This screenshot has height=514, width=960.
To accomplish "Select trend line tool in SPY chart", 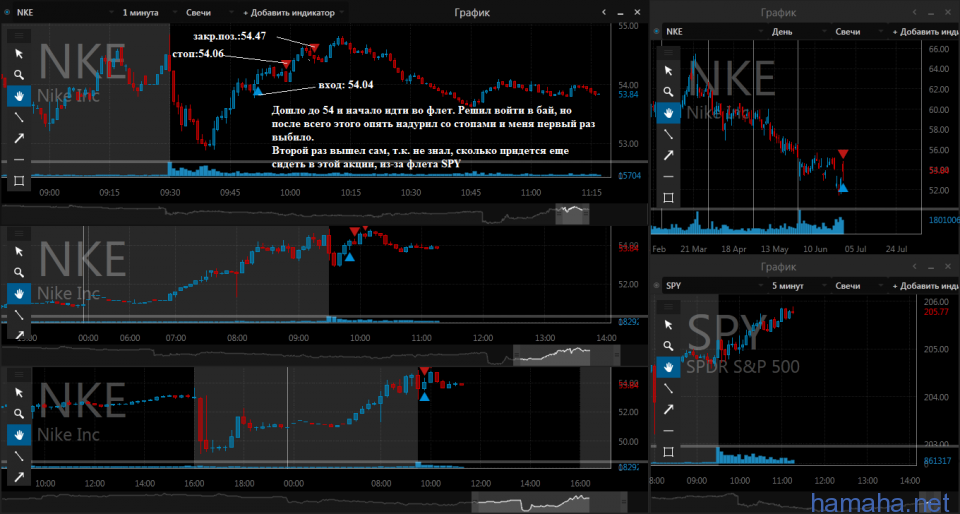I will pos(669,388).
